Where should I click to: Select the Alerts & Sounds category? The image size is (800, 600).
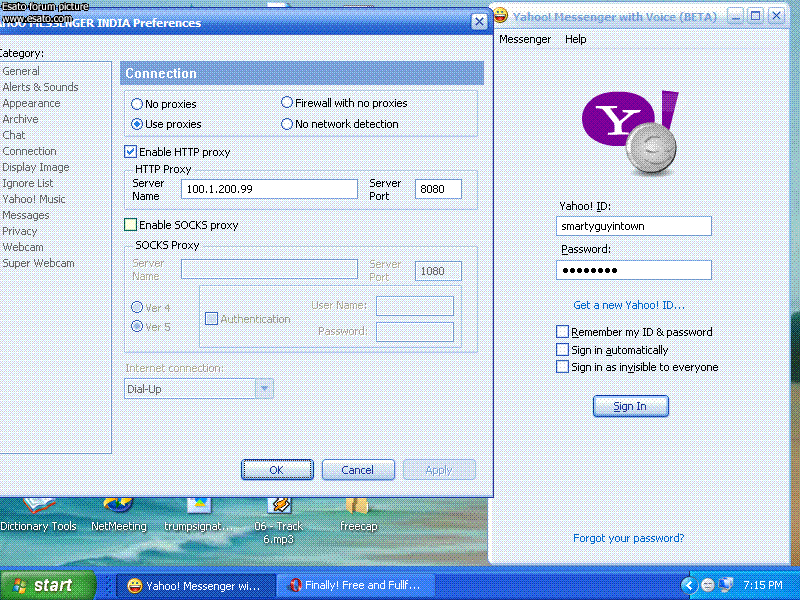[x=40, y=87]
